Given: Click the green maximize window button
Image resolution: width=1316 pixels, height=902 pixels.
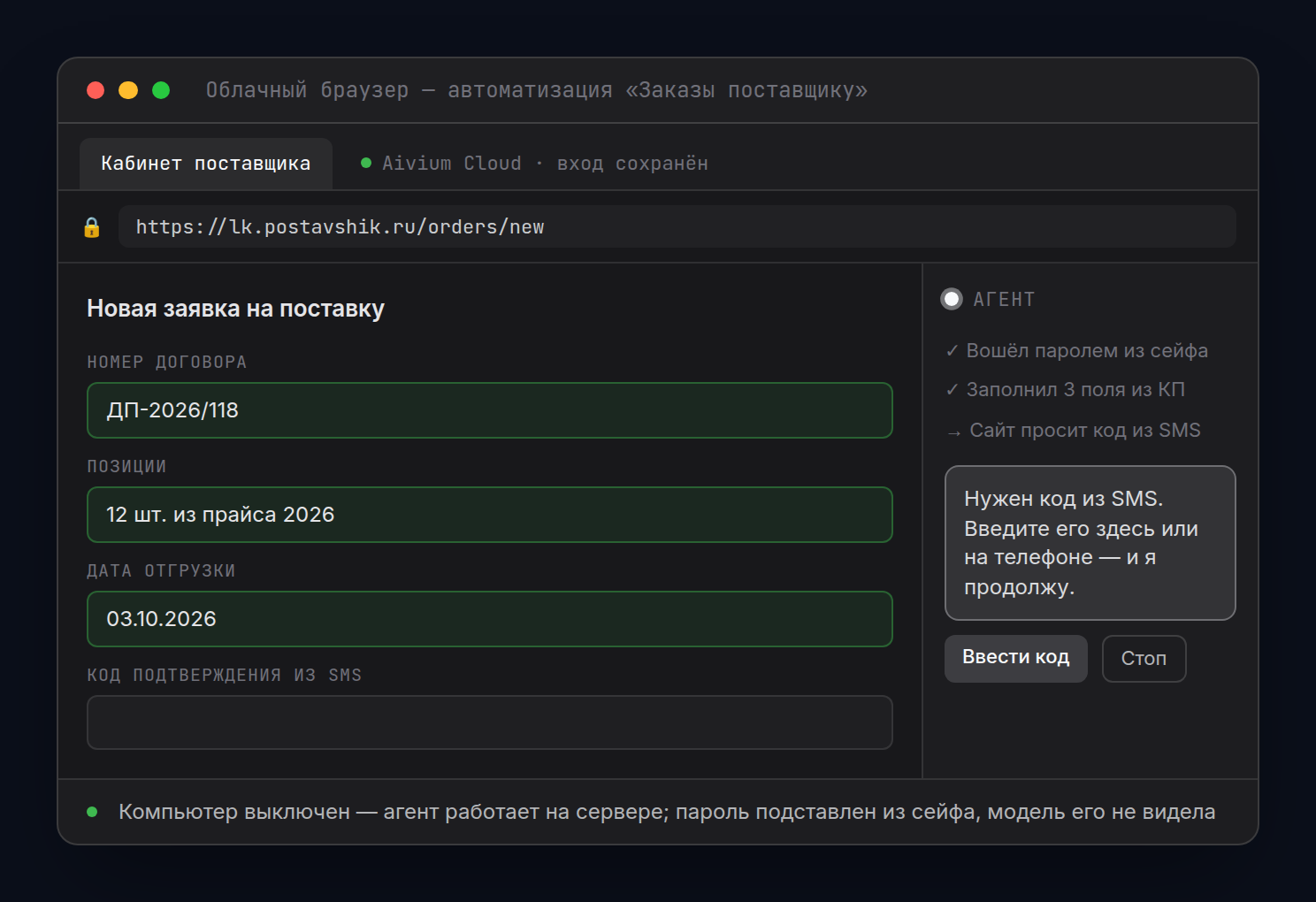Looking at the screenshot, I should tap(161, 90).
